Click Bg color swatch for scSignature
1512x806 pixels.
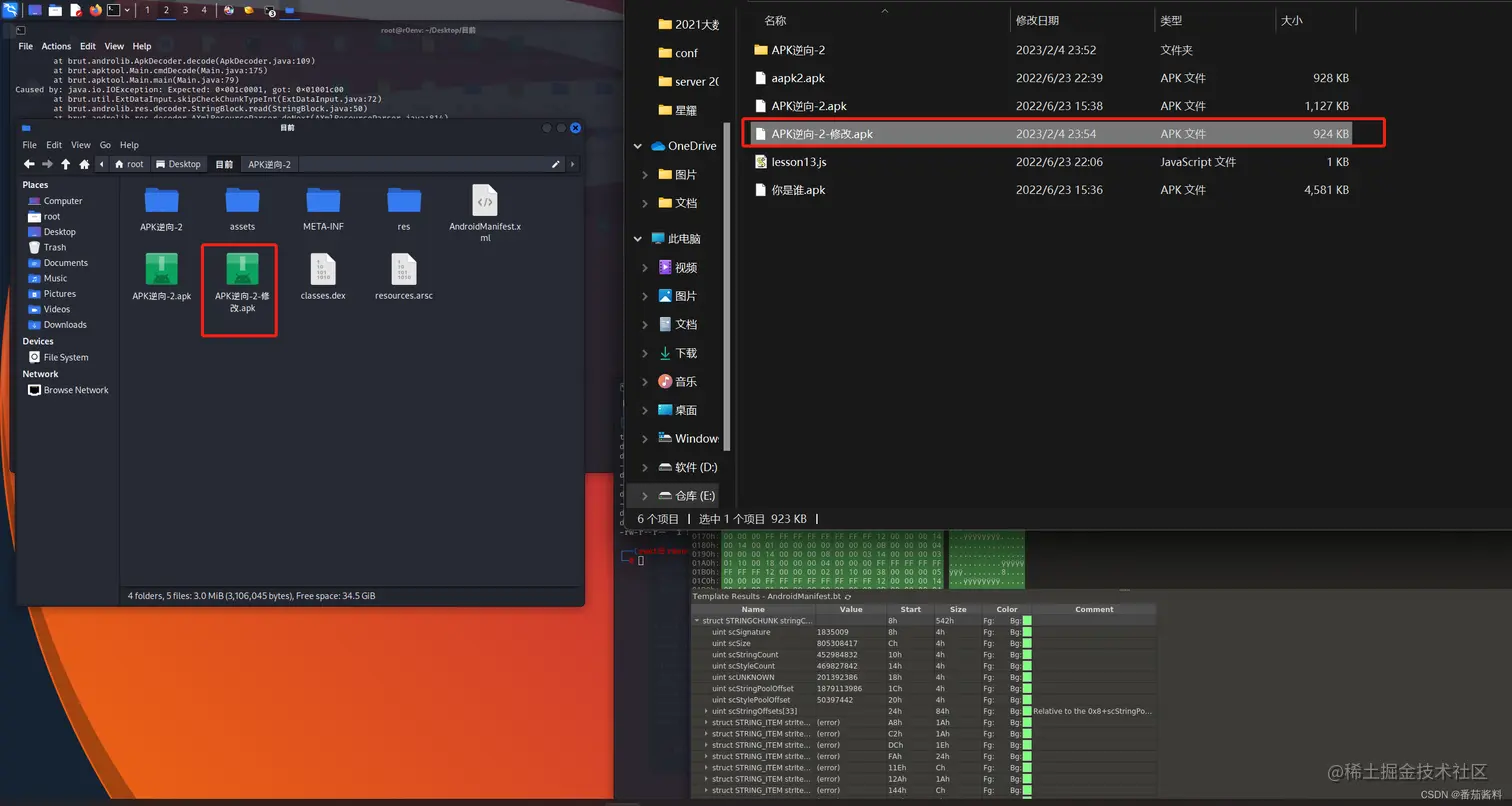pos(1027,632)
